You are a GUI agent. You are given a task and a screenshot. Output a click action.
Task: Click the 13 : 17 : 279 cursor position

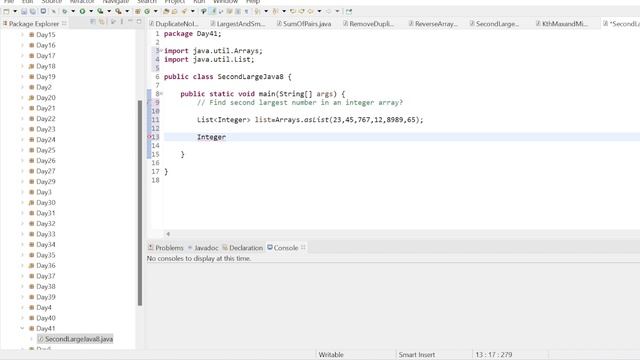tap(493, 355)
